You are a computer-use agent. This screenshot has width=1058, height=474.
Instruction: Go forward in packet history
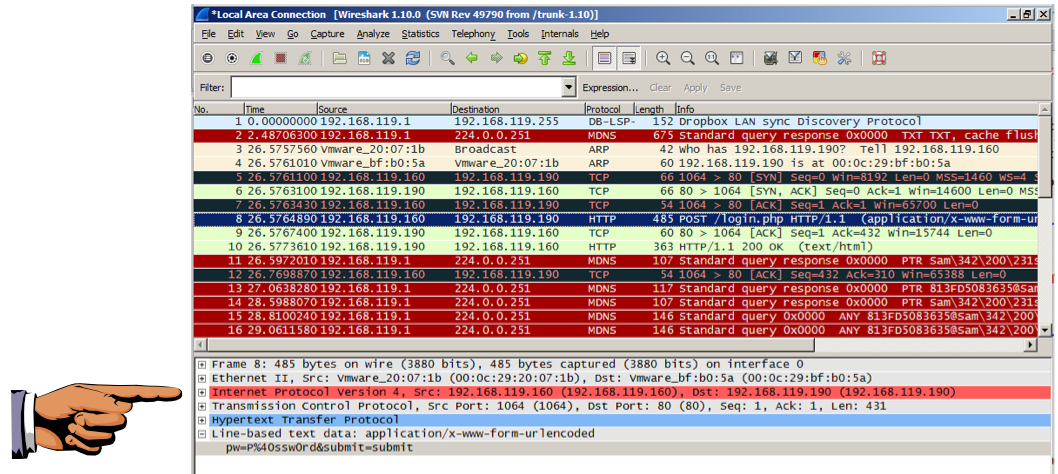496,59
